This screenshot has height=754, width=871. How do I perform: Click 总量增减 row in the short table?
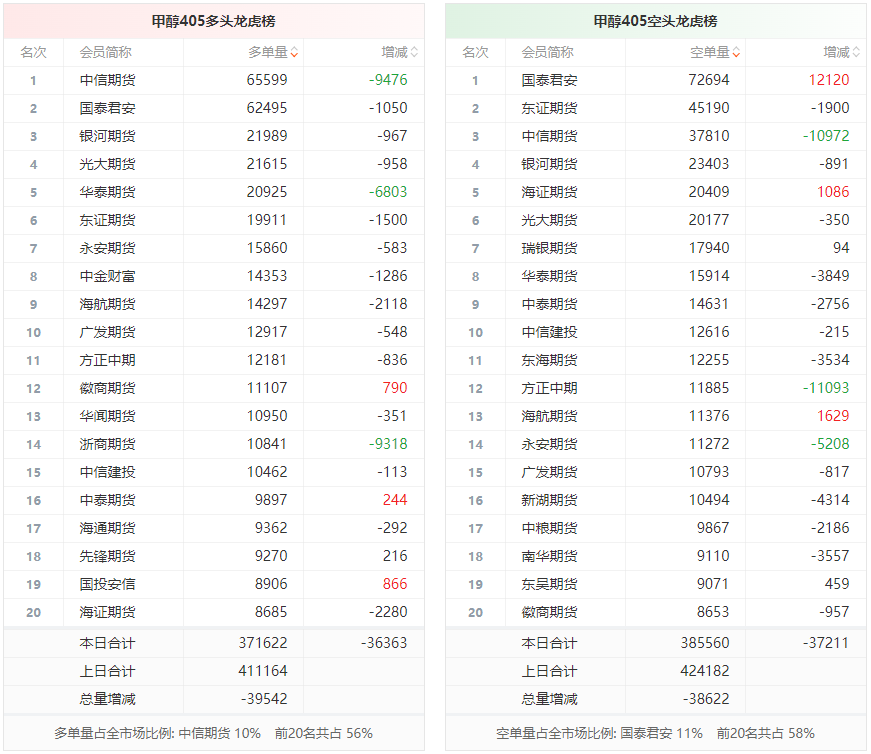tap(550, 699)
